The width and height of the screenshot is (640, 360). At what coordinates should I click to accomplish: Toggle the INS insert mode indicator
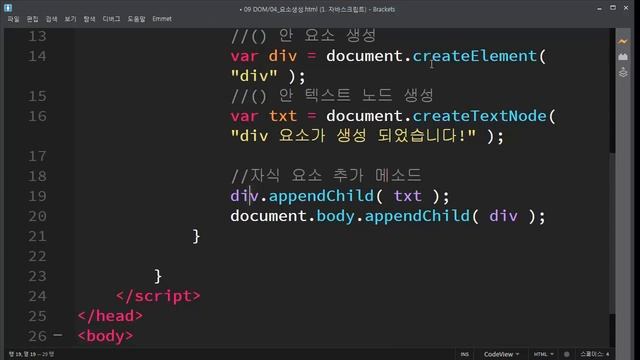(464, 354)
